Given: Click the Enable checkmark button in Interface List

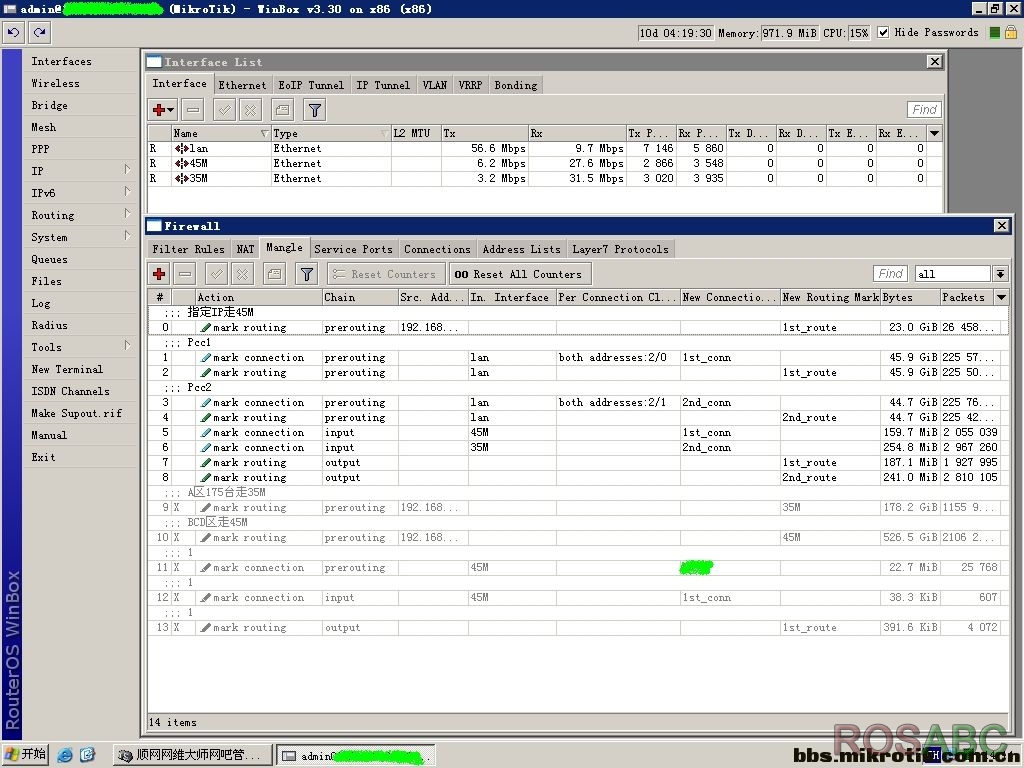Looking at the screenshot, I should [224, 110].
